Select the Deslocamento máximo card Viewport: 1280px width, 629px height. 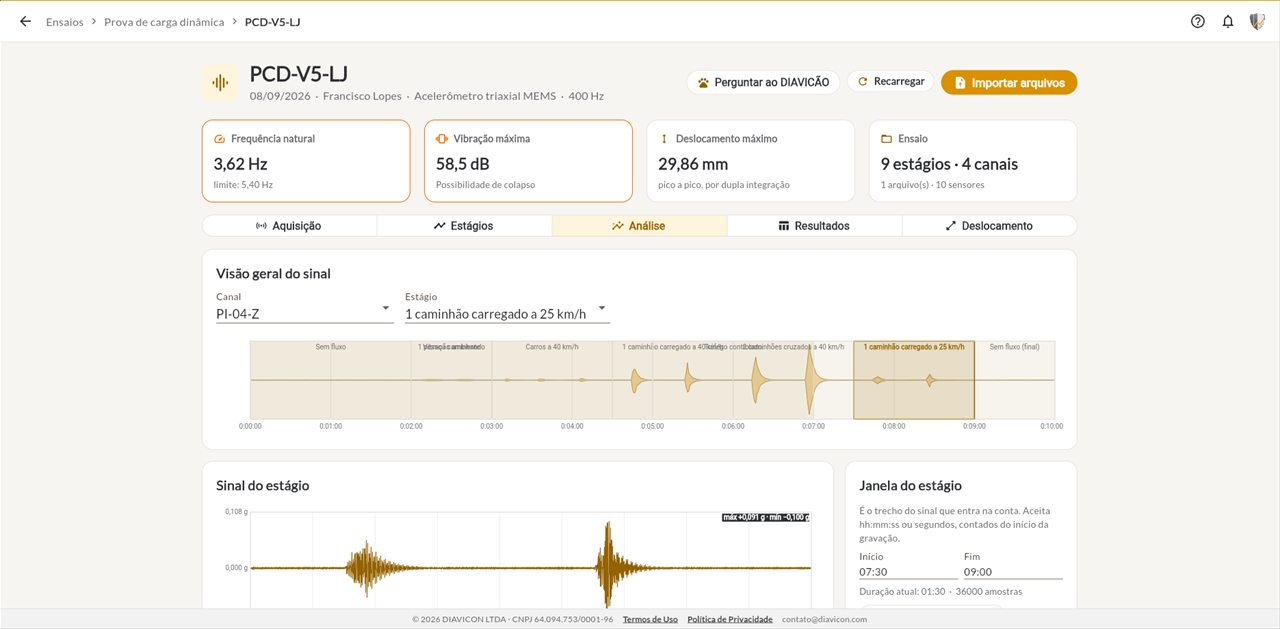750,161
